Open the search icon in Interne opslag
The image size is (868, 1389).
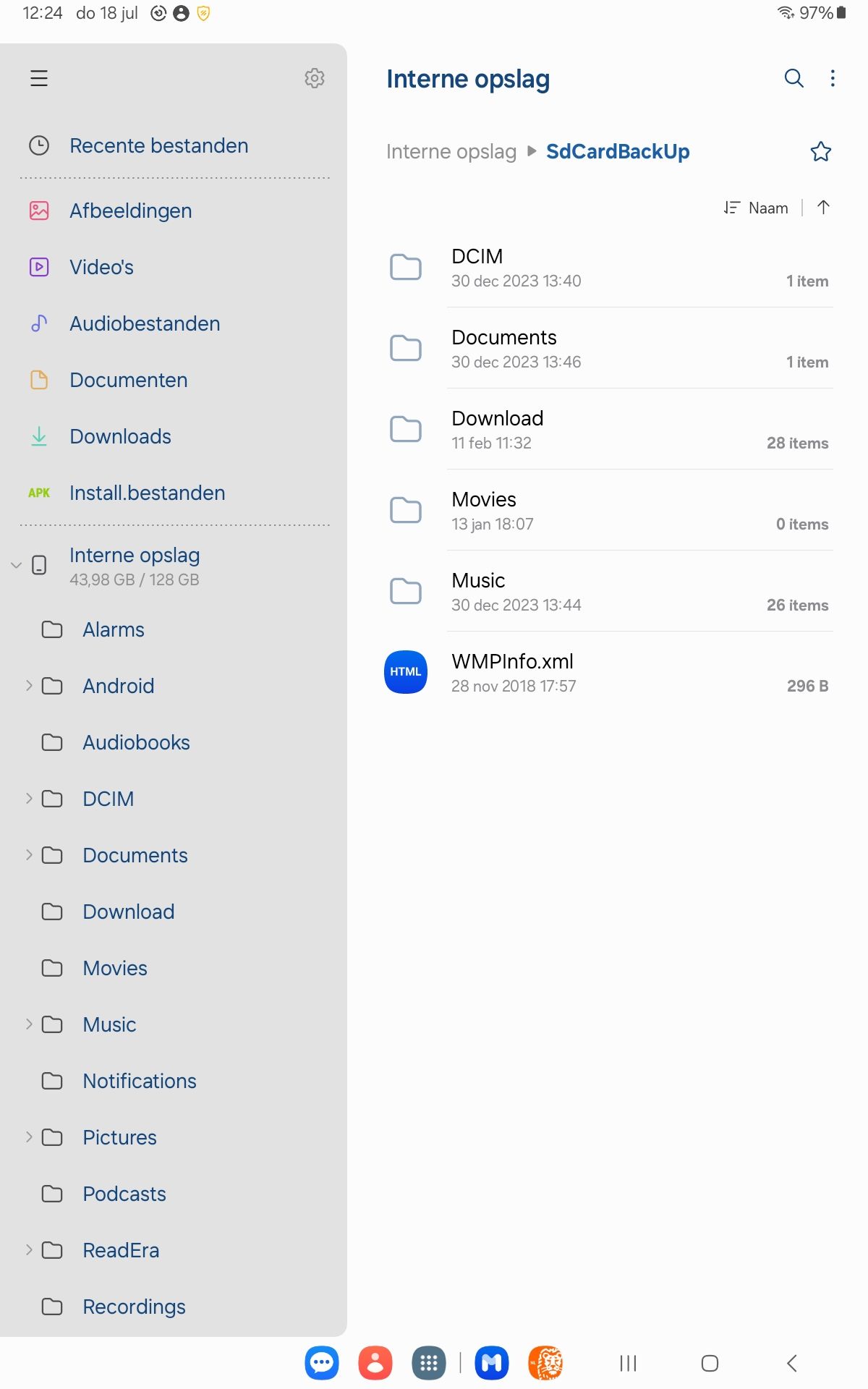tap(793, 79)
